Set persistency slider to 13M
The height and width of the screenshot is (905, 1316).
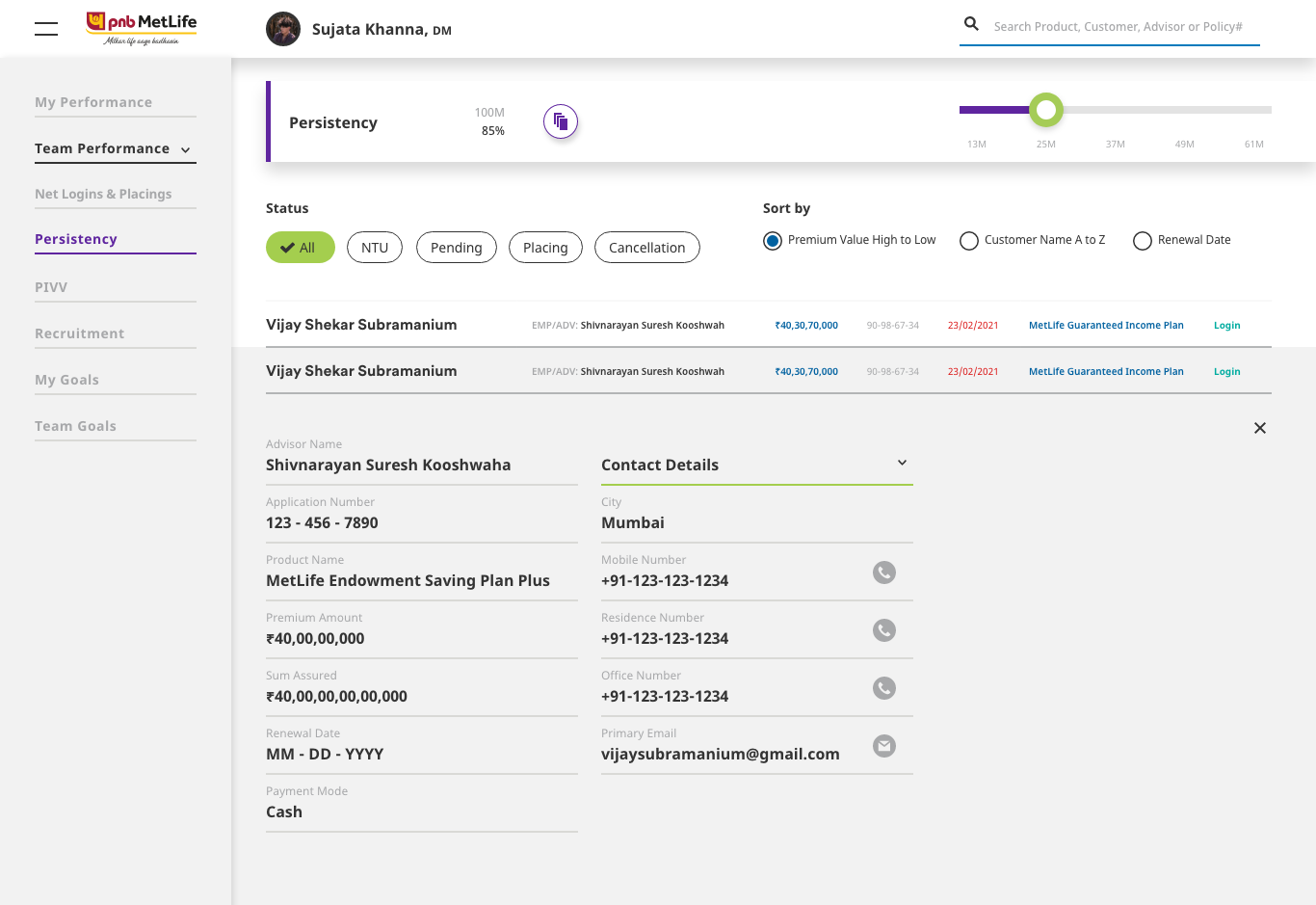coord(977,144)
